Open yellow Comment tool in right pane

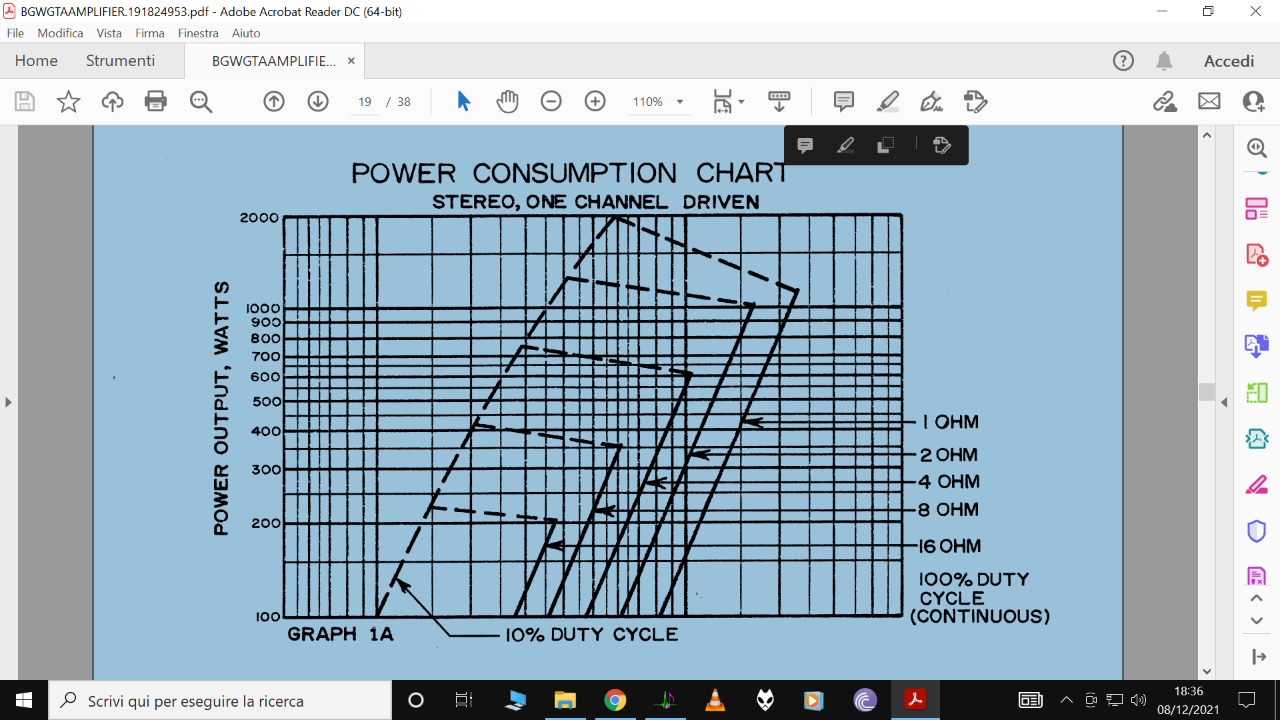point(1257,301)
